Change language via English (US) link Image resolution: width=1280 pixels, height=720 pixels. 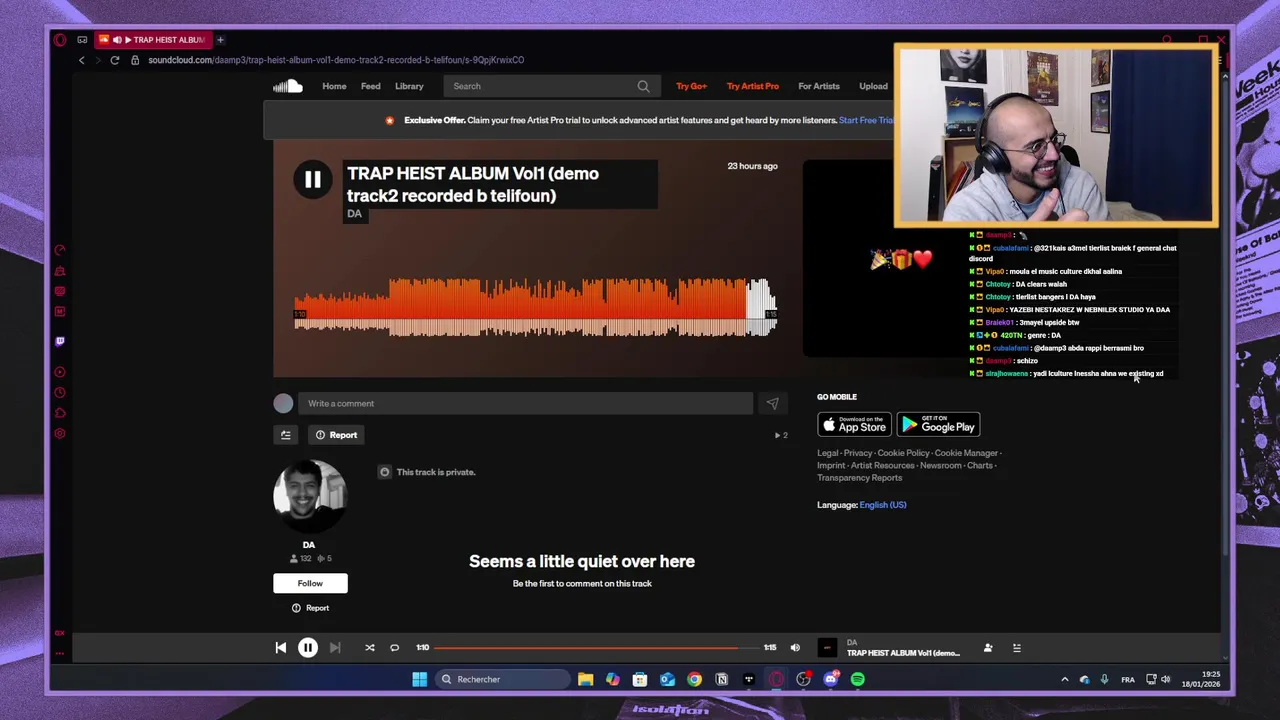coord(883,505)
